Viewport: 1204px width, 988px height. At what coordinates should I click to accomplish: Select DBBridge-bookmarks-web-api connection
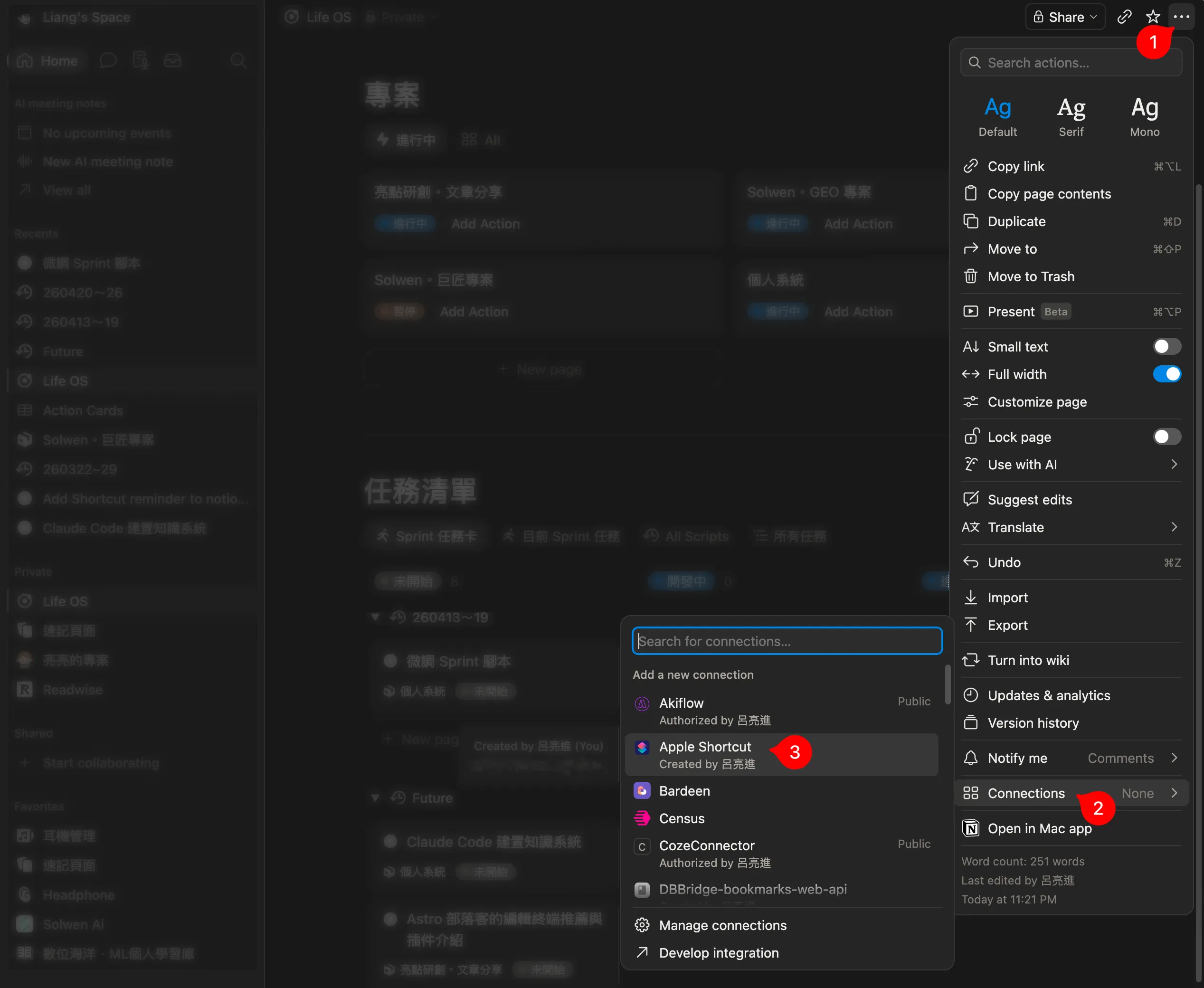point(781,890)
